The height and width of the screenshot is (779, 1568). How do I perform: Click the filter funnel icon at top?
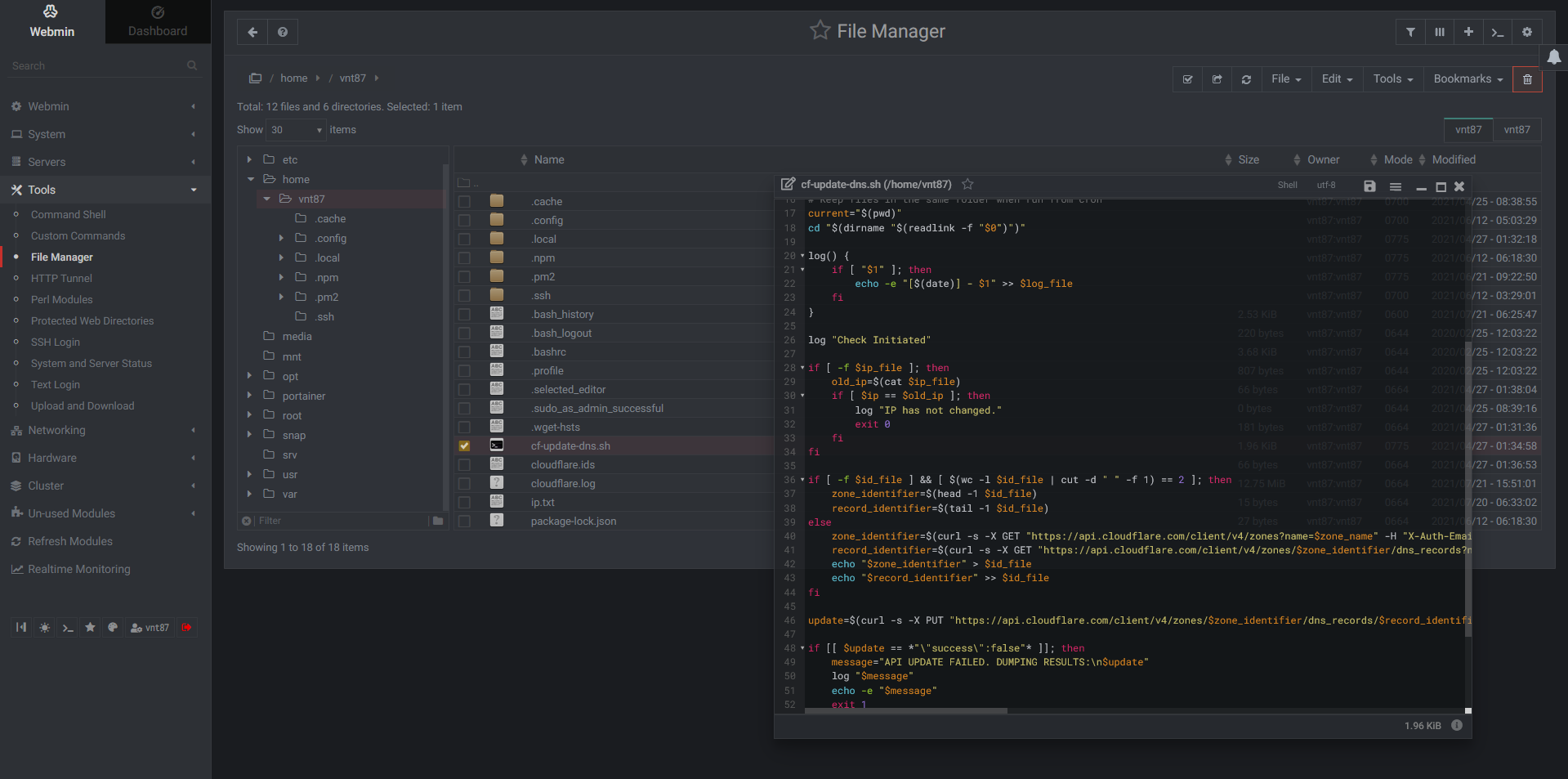click(x=1410, y=32)
